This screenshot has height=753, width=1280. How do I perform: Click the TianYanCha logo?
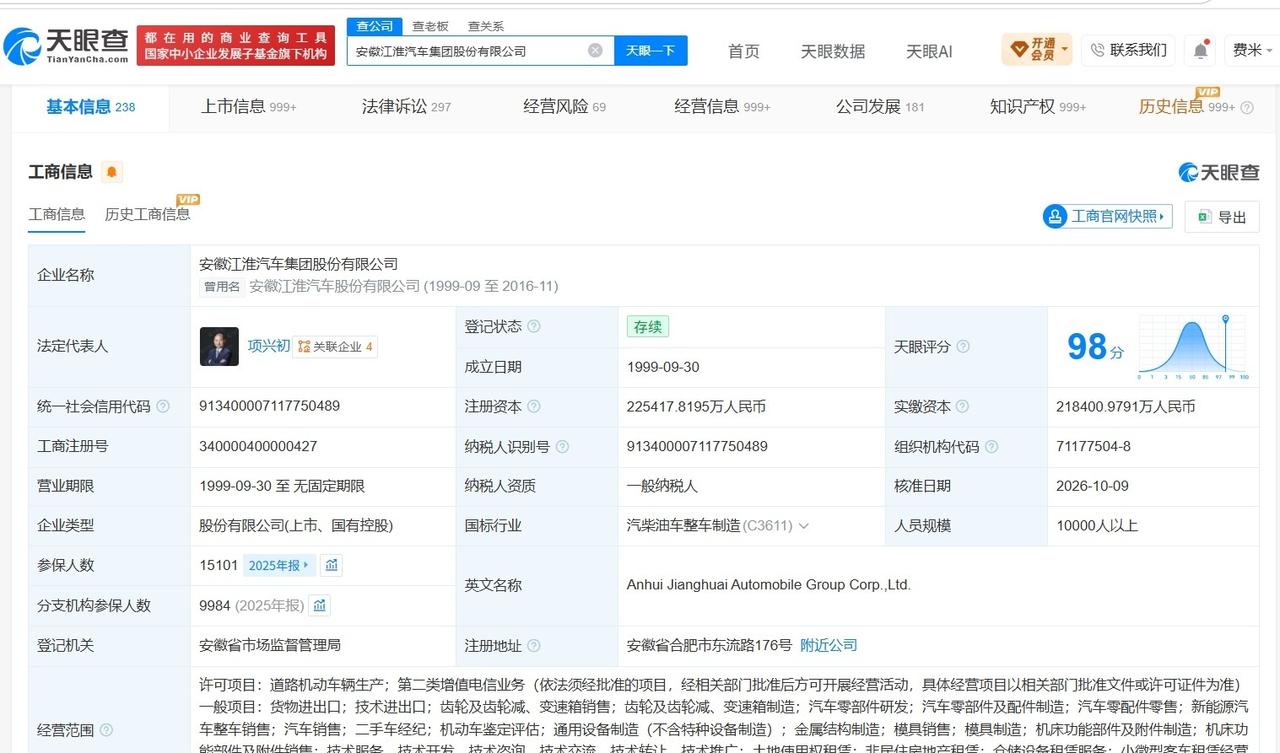(67, 45)
